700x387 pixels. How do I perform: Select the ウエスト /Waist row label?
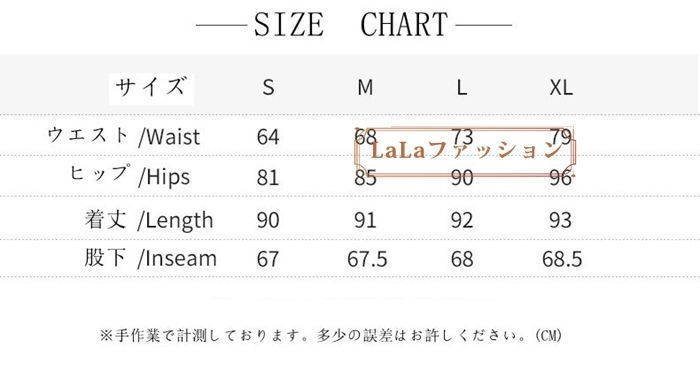(x=124, y=136)
